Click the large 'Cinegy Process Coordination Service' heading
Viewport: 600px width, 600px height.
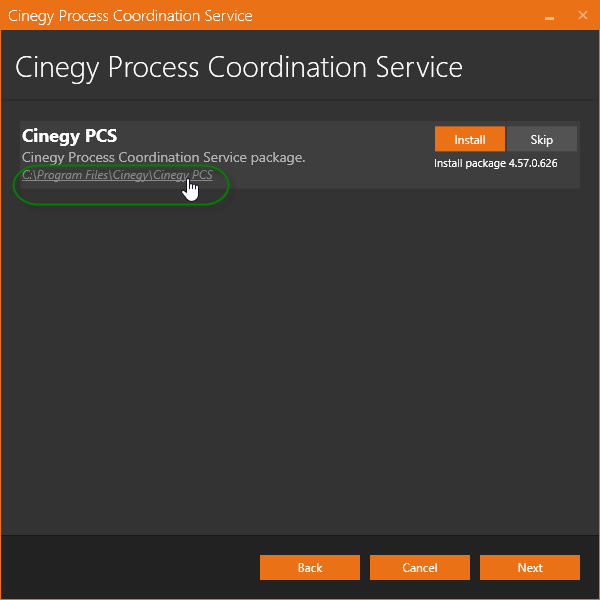pos(239,68)
